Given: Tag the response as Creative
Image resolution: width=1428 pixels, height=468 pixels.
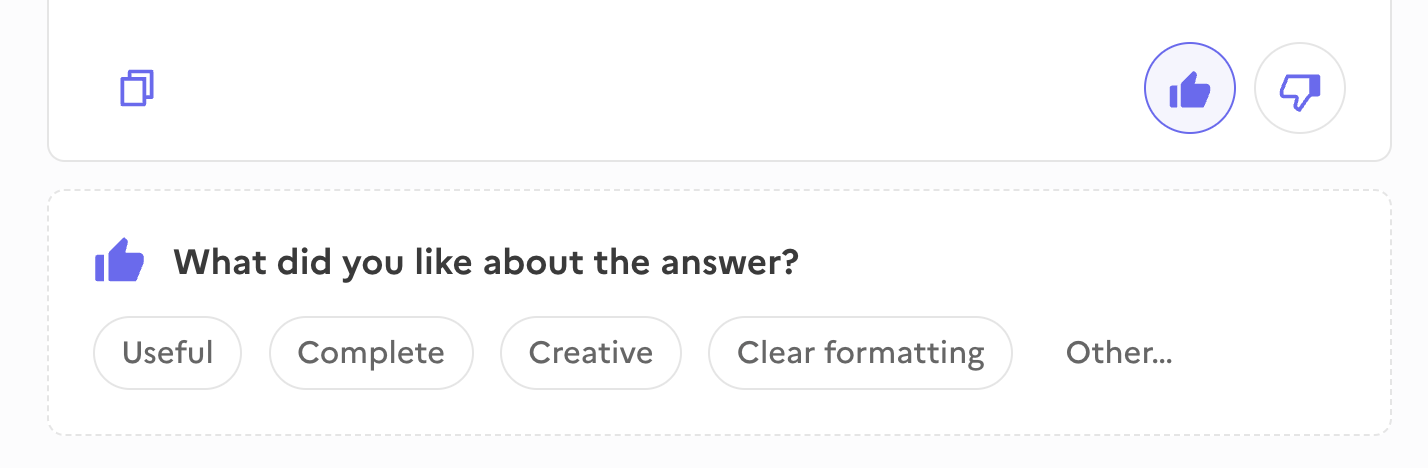Looking at the screenshot, I should coord(590,353).
